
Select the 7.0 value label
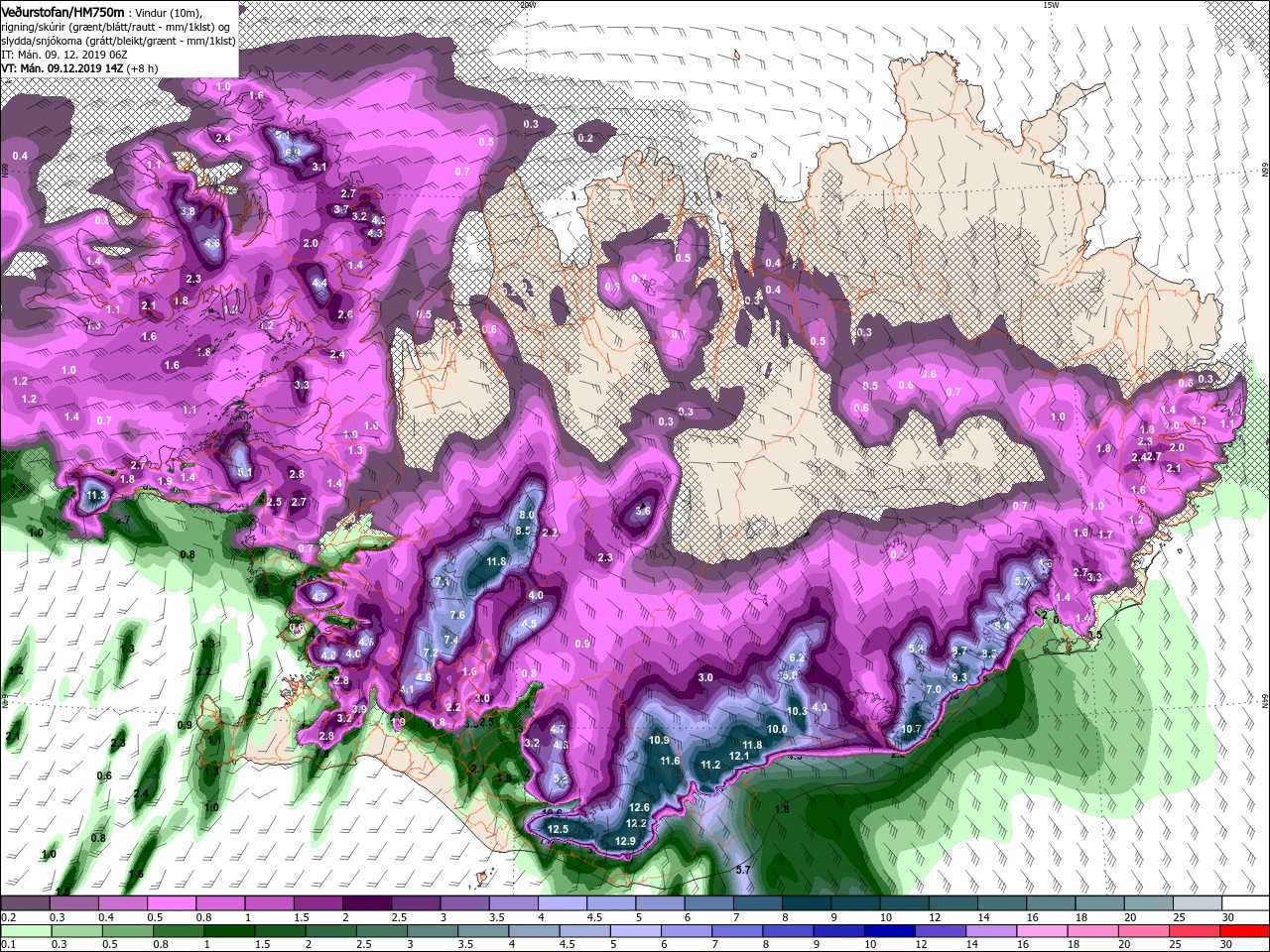[933, 689]
